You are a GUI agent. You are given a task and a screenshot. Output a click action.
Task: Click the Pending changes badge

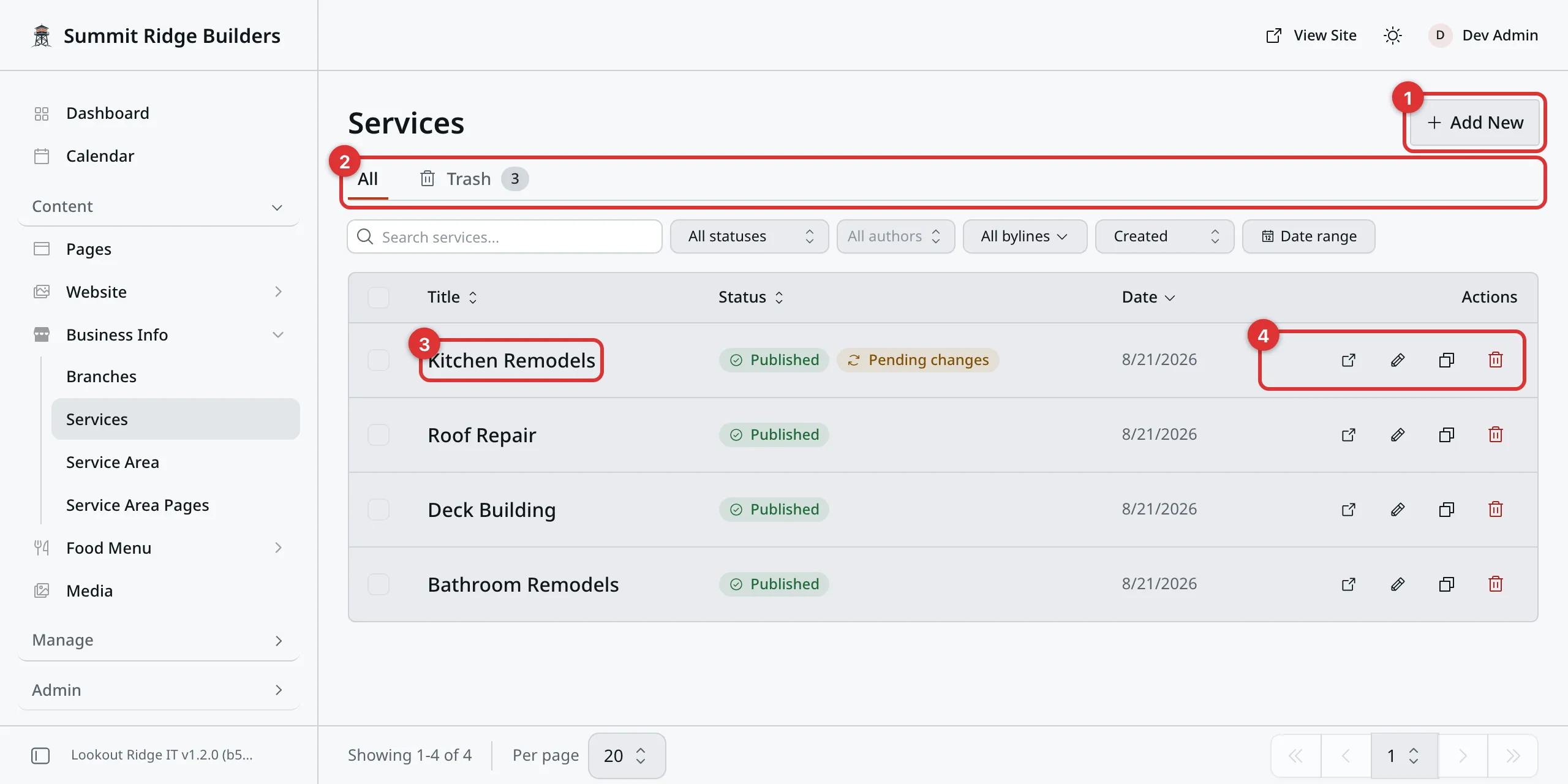coord(918,360)
